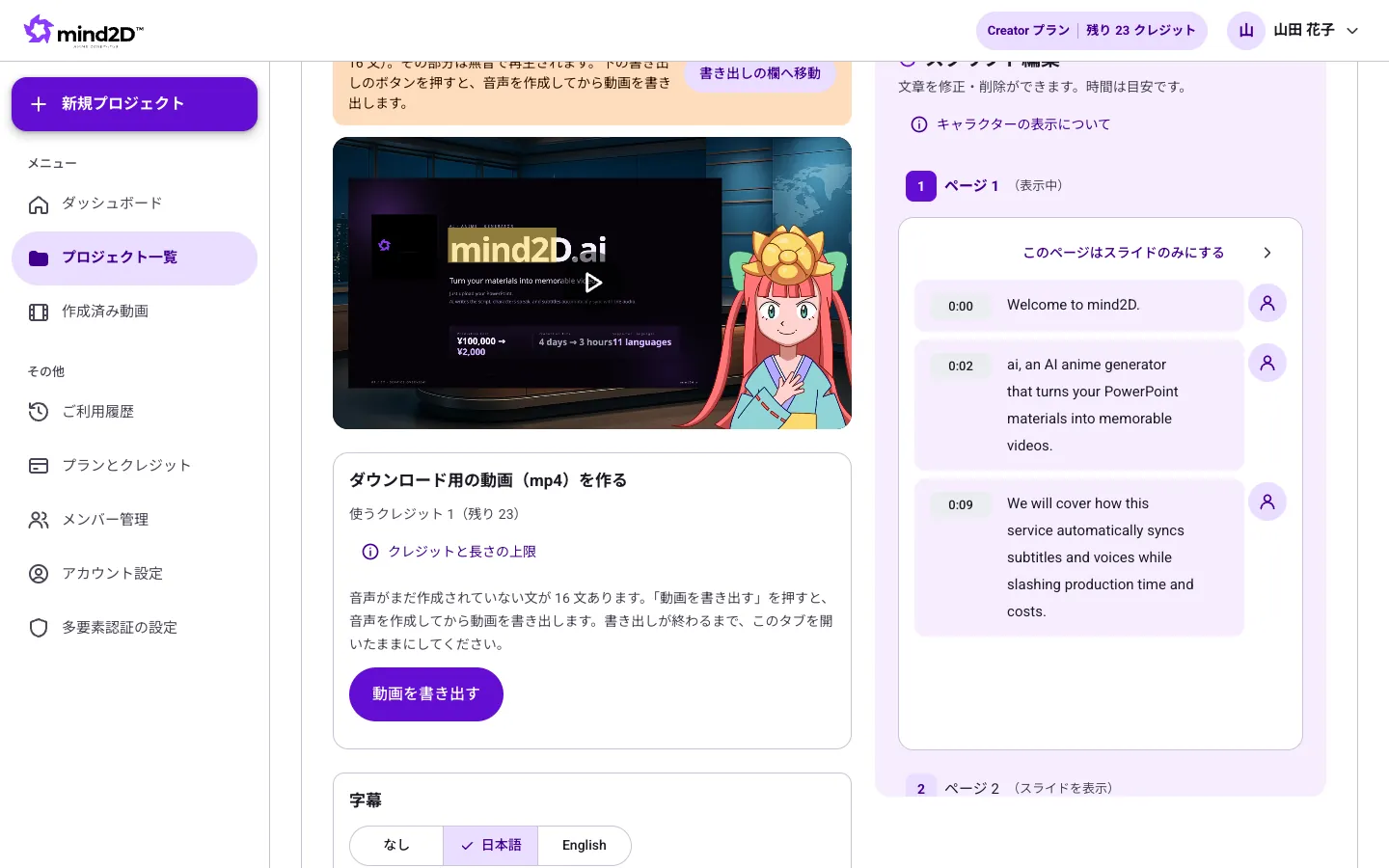Image resolution: width=1389 pixels, height=868 pixels.
Task: Open 多要素認証の設定 page label
Action: pos(120,628)
